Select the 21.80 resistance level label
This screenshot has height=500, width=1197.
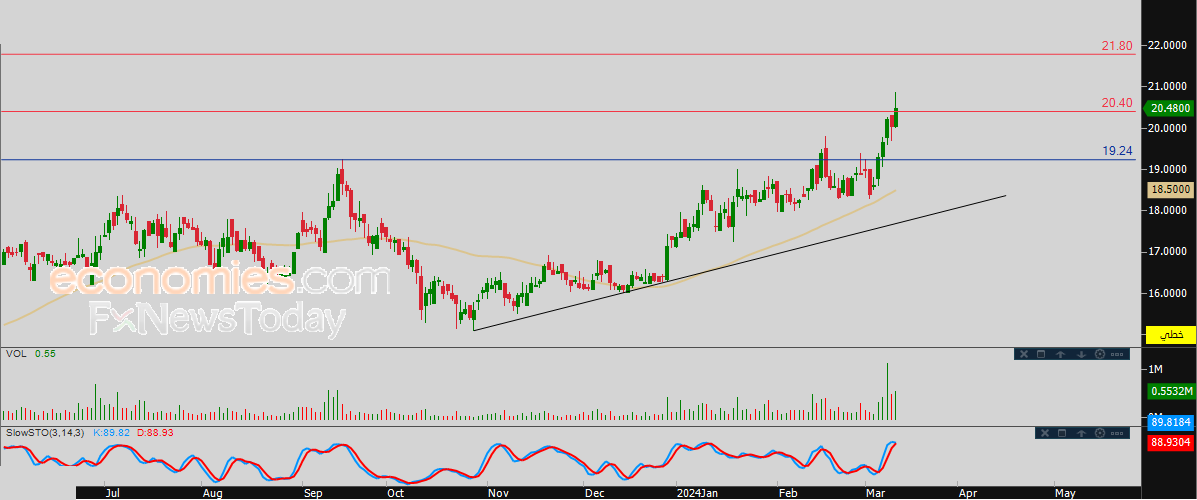(x=1117, y=46)
